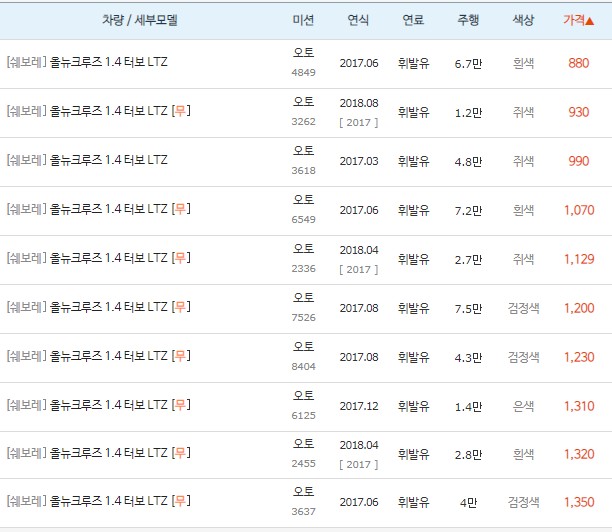Click [ 2017 ] in the 1,320 row
Image resolution: width=612 pixels, height=532 pixels.
coord(359,464)
